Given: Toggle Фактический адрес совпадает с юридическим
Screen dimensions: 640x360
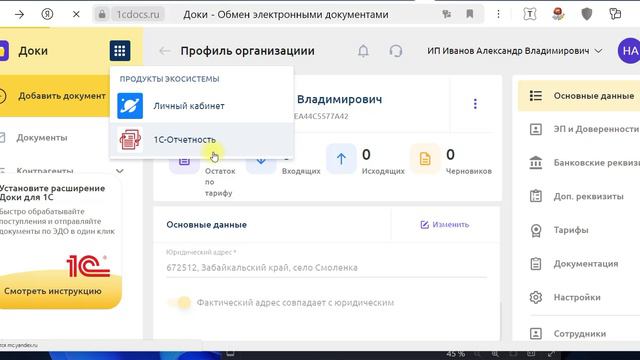Looking at the screenshot, I should tap(180, 302).
